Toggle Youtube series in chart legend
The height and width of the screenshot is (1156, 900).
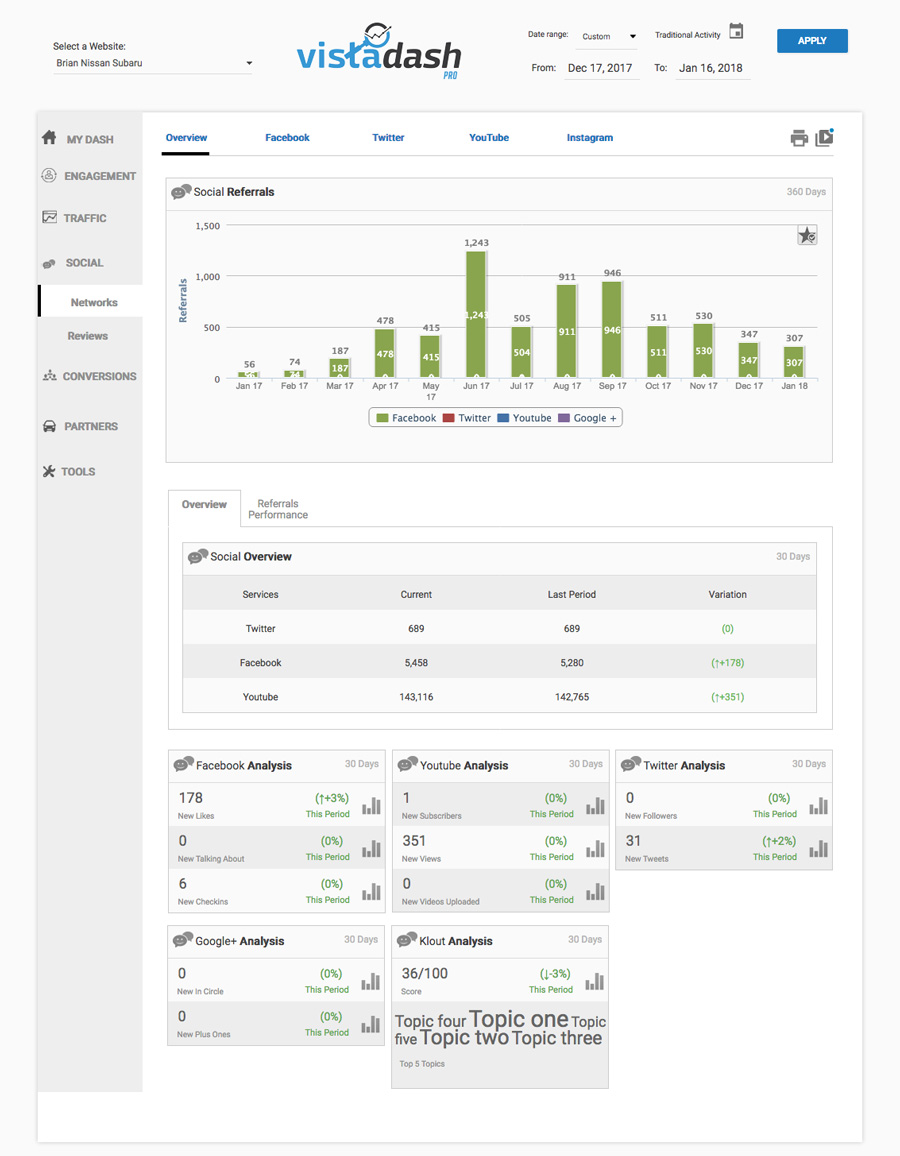coord(524,418)
